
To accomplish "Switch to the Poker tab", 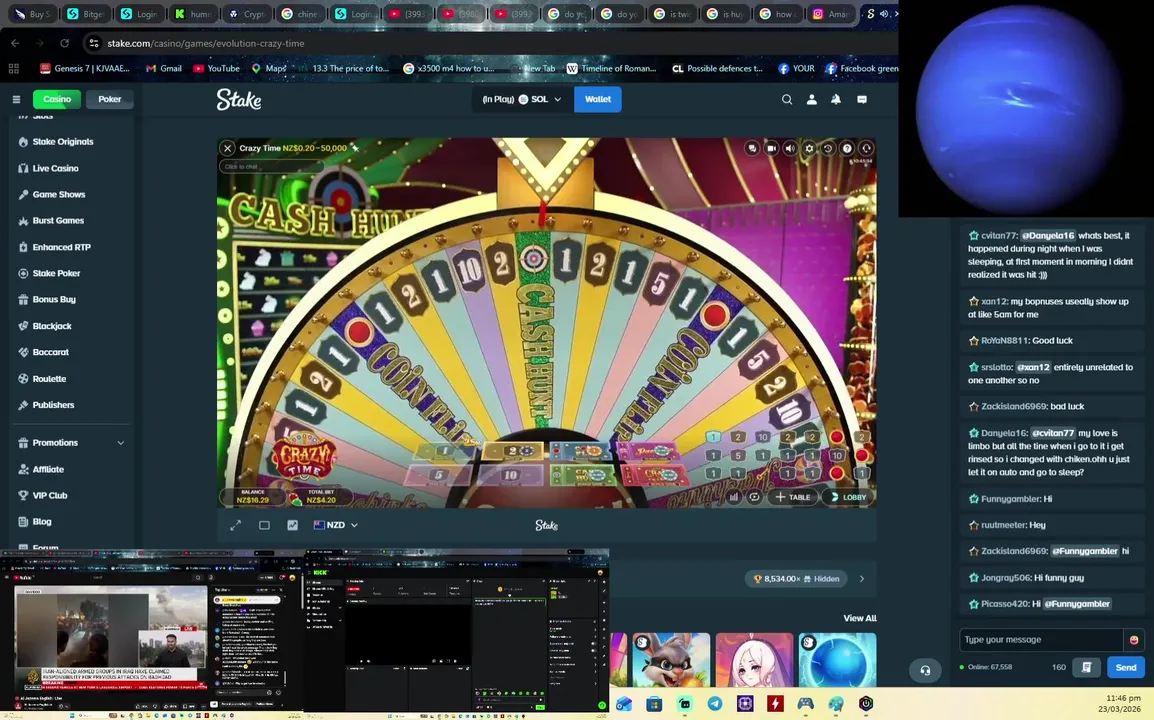I will [x=110, y=99].
